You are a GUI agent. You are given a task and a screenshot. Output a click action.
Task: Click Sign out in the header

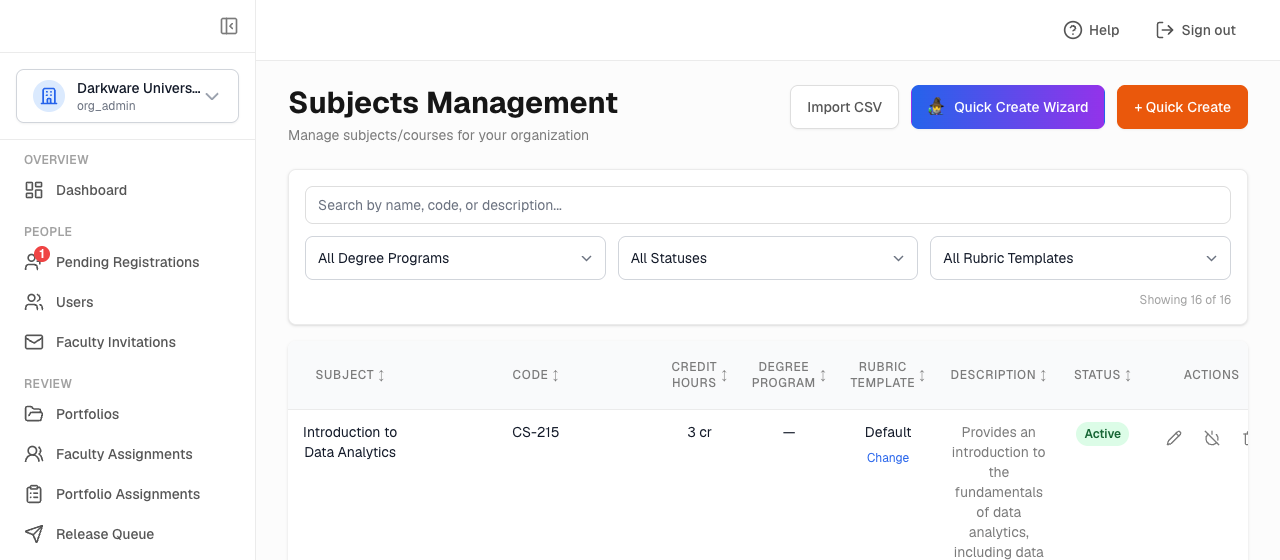click(1196, 30)
